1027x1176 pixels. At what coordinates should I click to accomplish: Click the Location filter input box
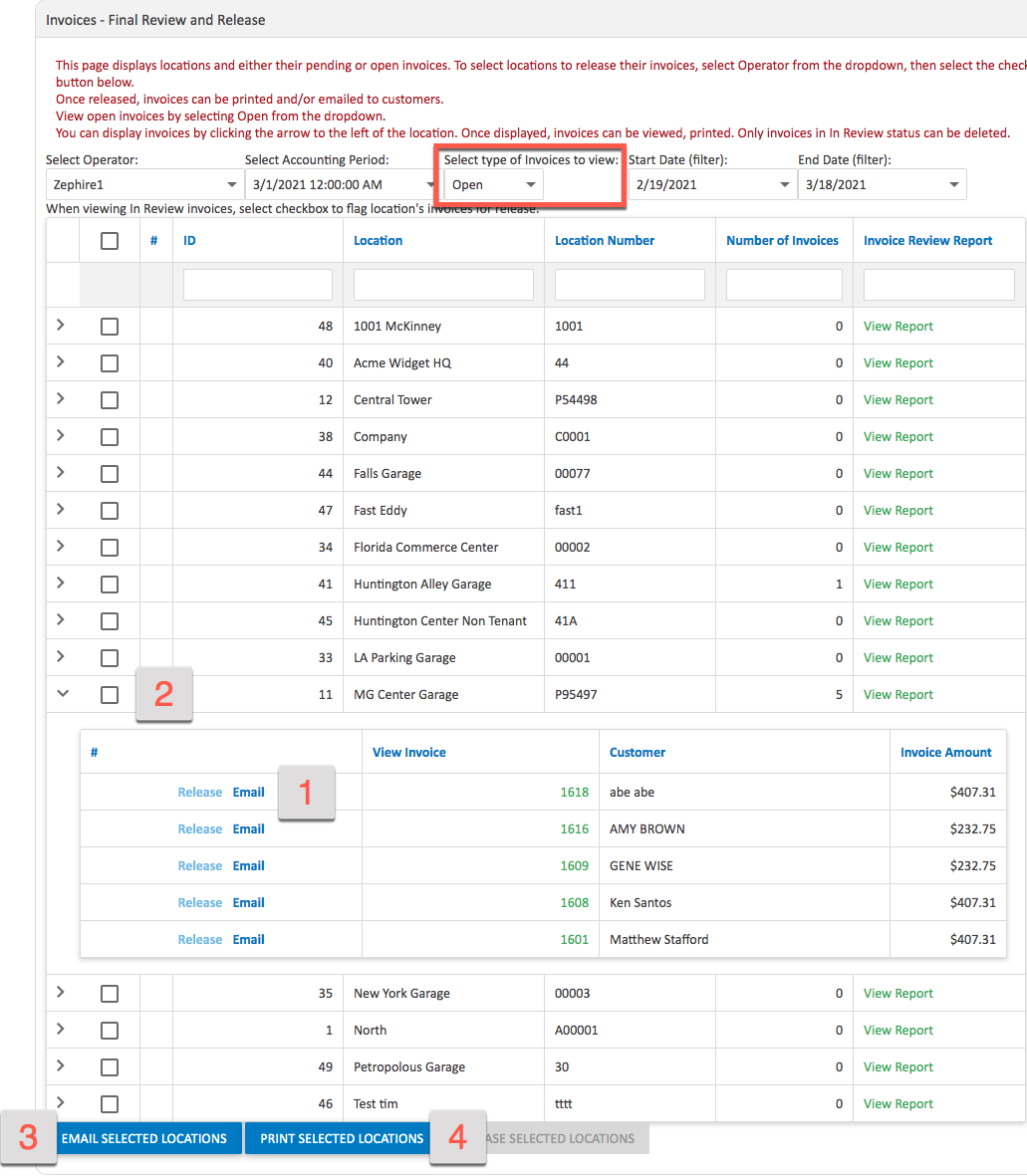coord(442,285)
